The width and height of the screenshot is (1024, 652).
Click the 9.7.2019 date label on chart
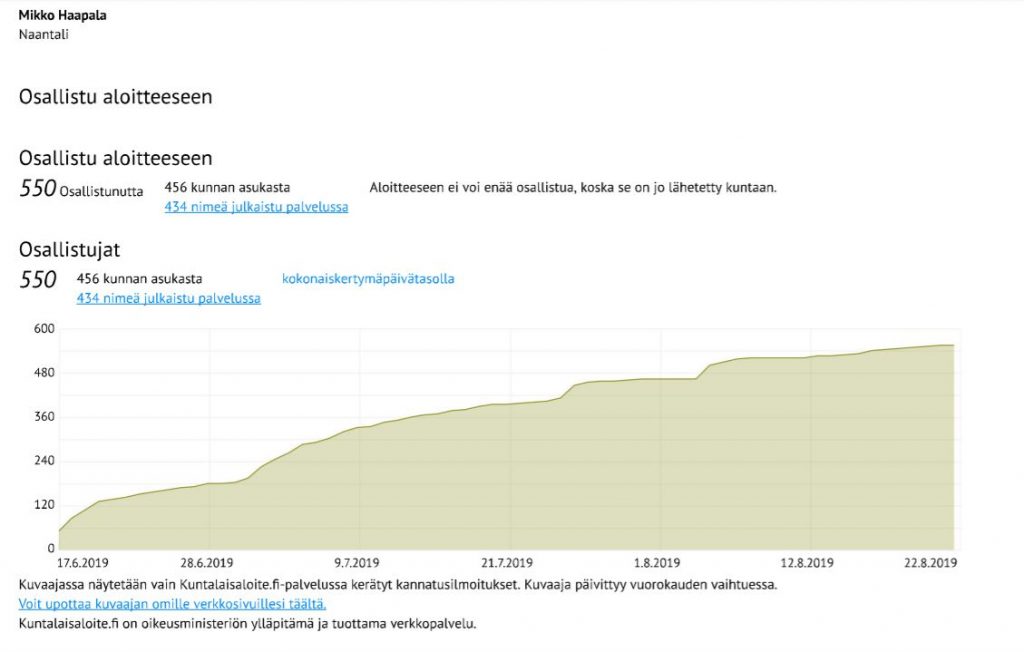(x=357, y=563)
